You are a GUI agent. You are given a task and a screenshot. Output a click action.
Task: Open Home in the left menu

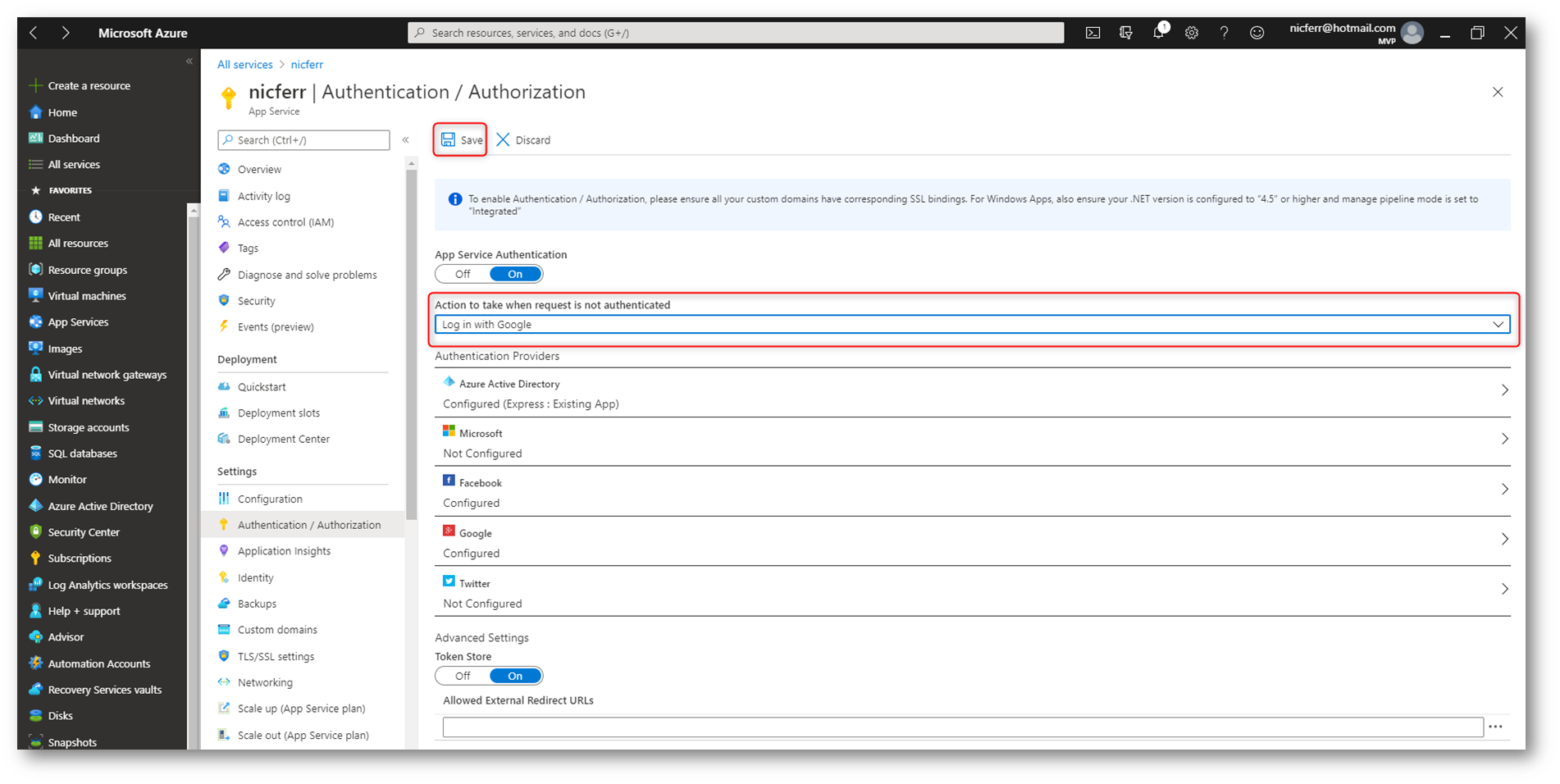62,112
